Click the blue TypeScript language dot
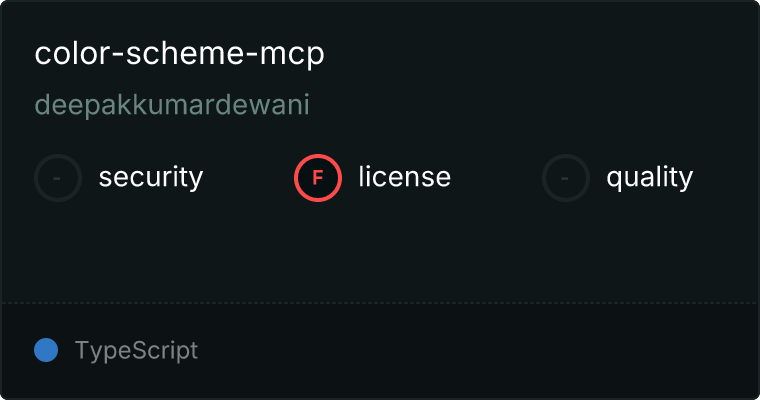Image resolution: width=760 pixels, height=400 pixels. click(x=46, y=350)
